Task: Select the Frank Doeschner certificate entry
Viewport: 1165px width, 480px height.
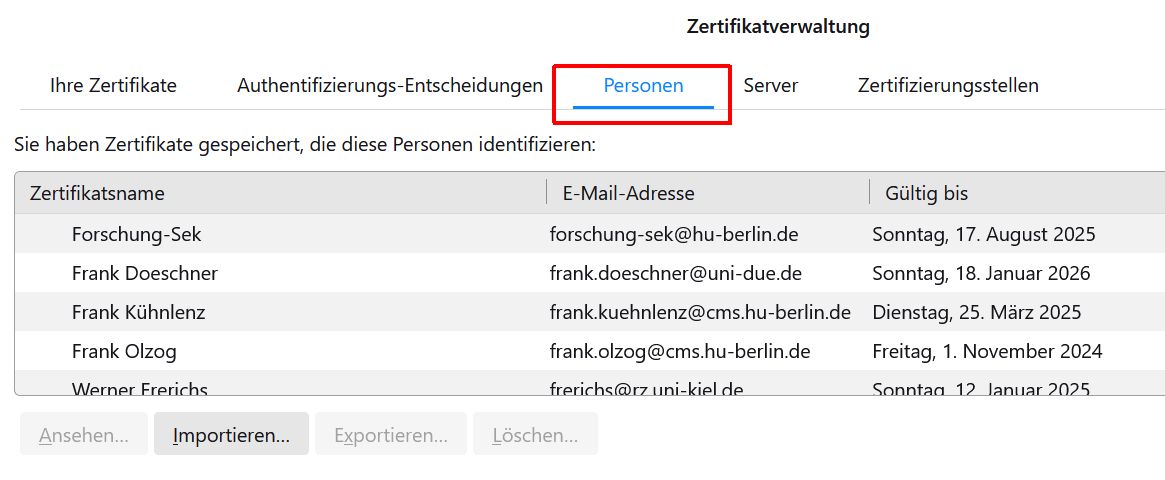Action: [144, 274]
